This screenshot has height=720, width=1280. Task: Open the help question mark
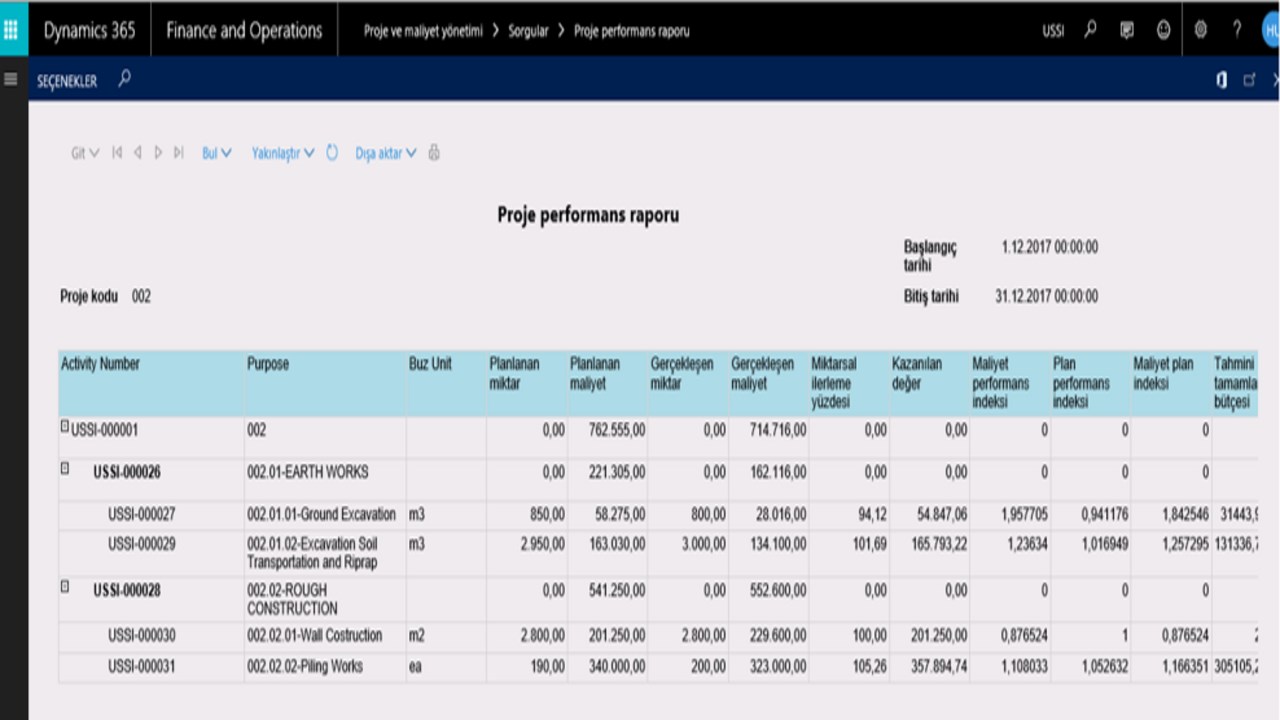(1237, 30)
